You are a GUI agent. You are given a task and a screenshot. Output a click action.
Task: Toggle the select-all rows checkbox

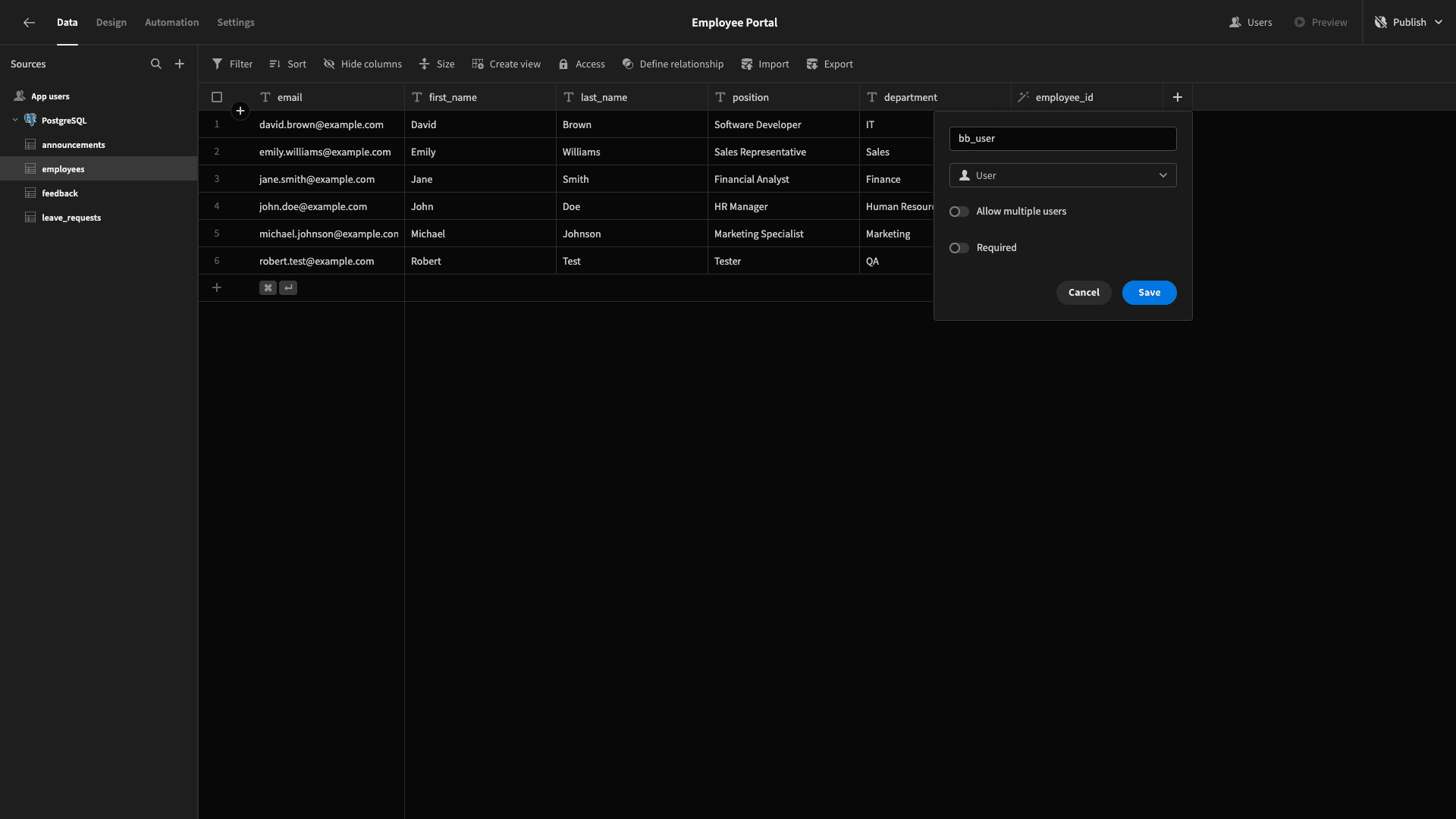[x=217, y=97]
